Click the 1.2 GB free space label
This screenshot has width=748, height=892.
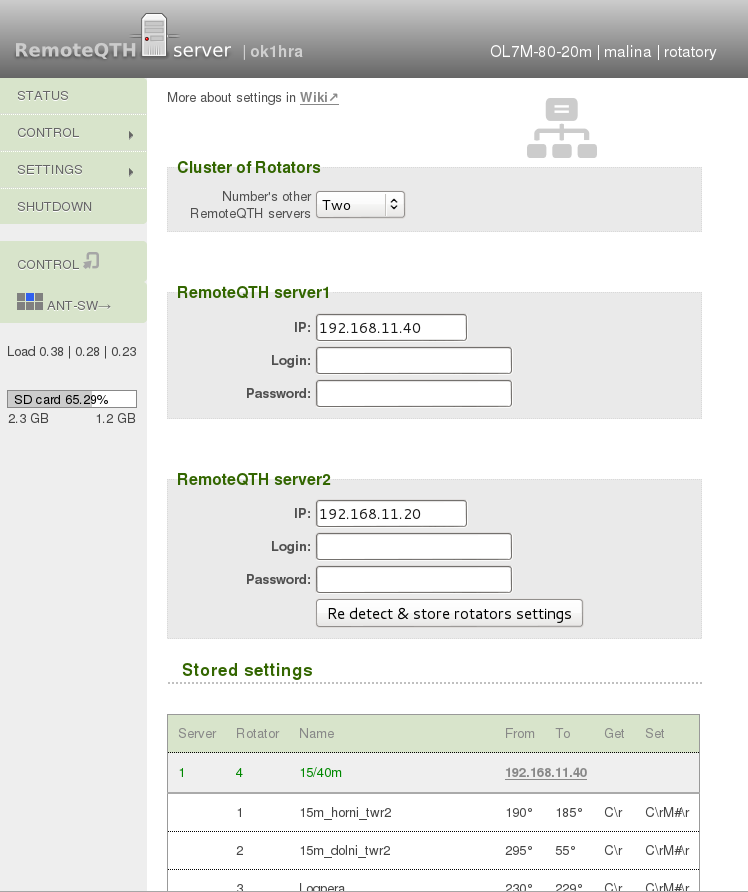[x=115, y=419]
